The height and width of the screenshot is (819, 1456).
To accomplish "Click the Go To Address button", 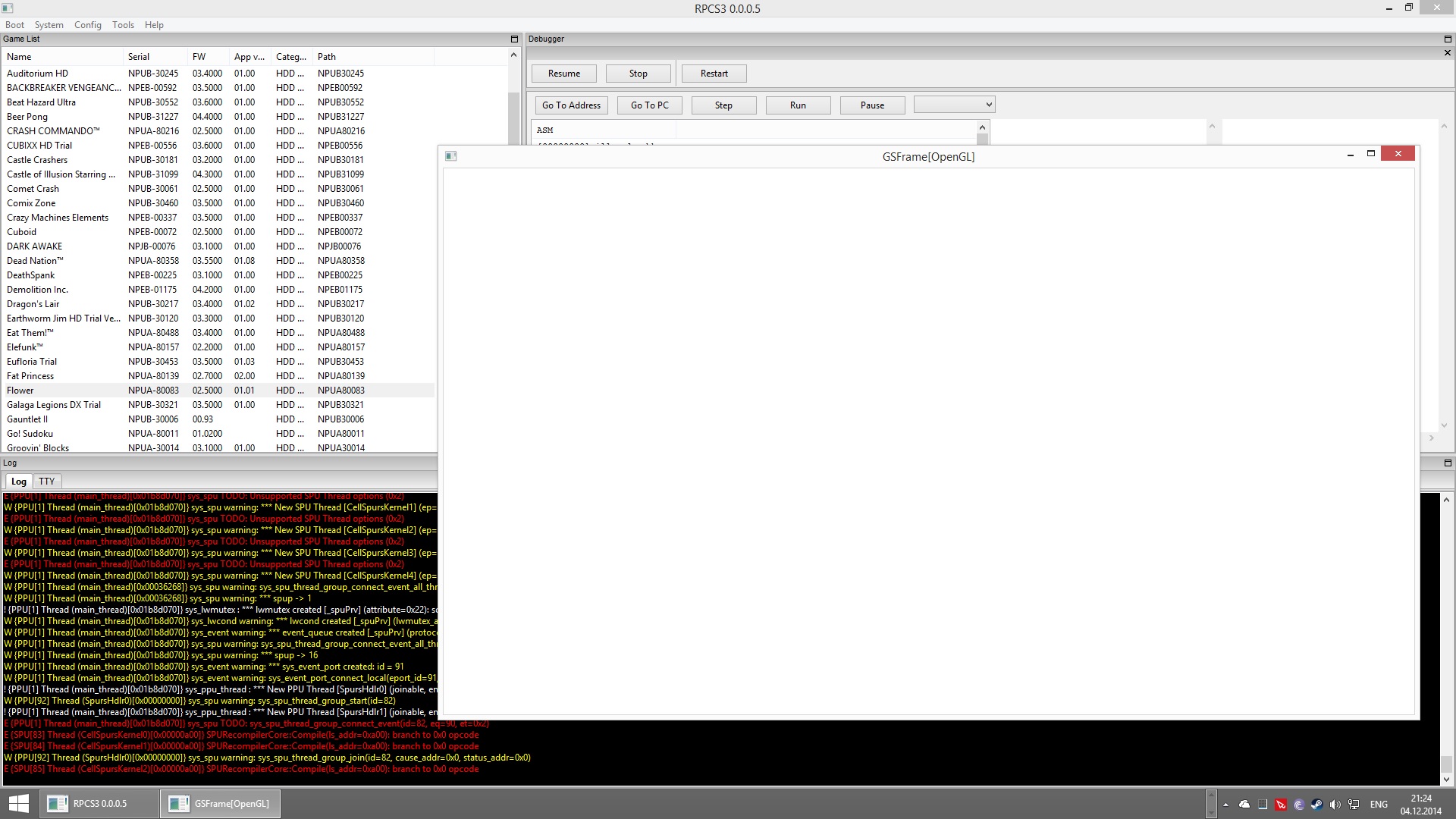I will (571, 105).
